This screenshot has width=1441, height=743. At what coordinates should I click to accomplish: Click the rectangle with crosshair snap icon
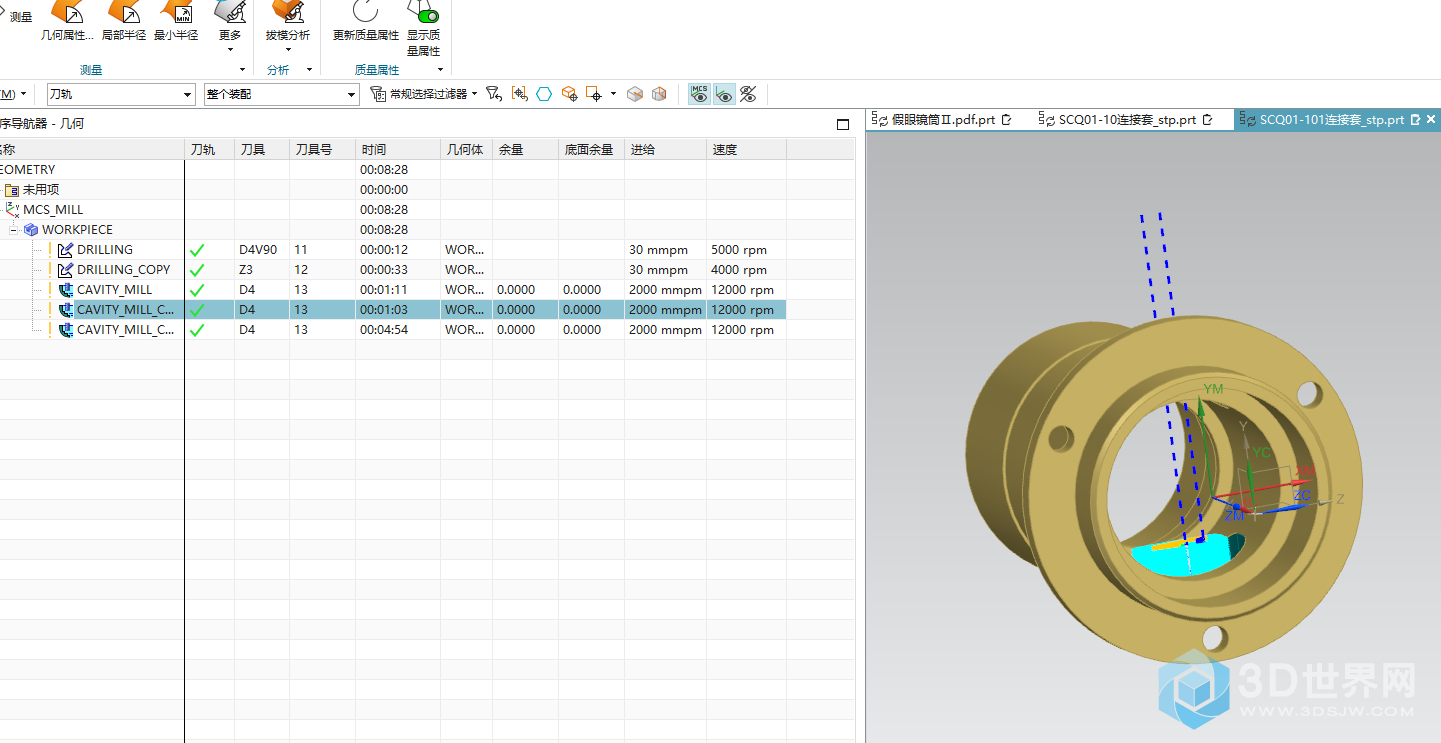594,94
